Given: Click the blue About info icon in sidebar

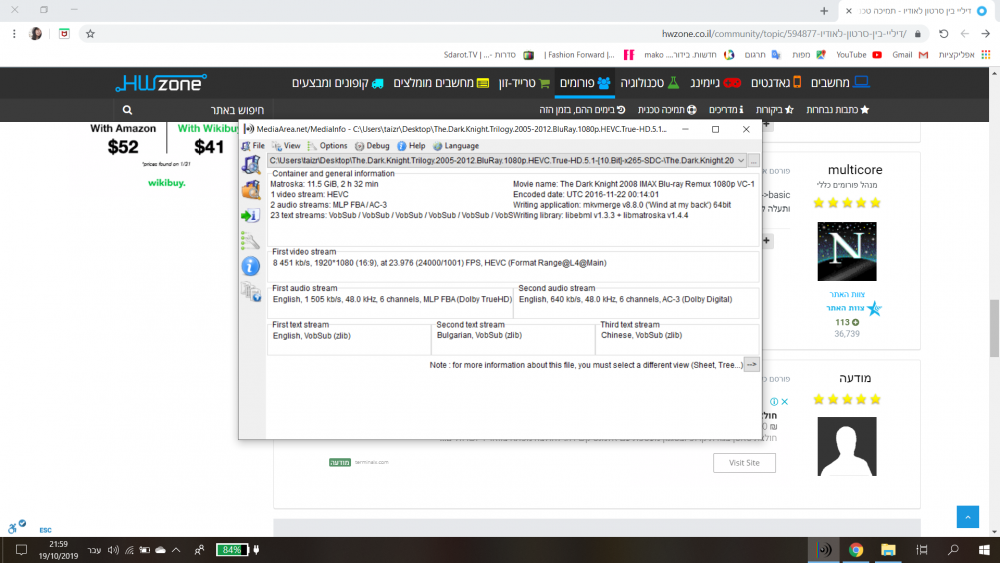Looking at the screenshot, I should coord(251,266).
